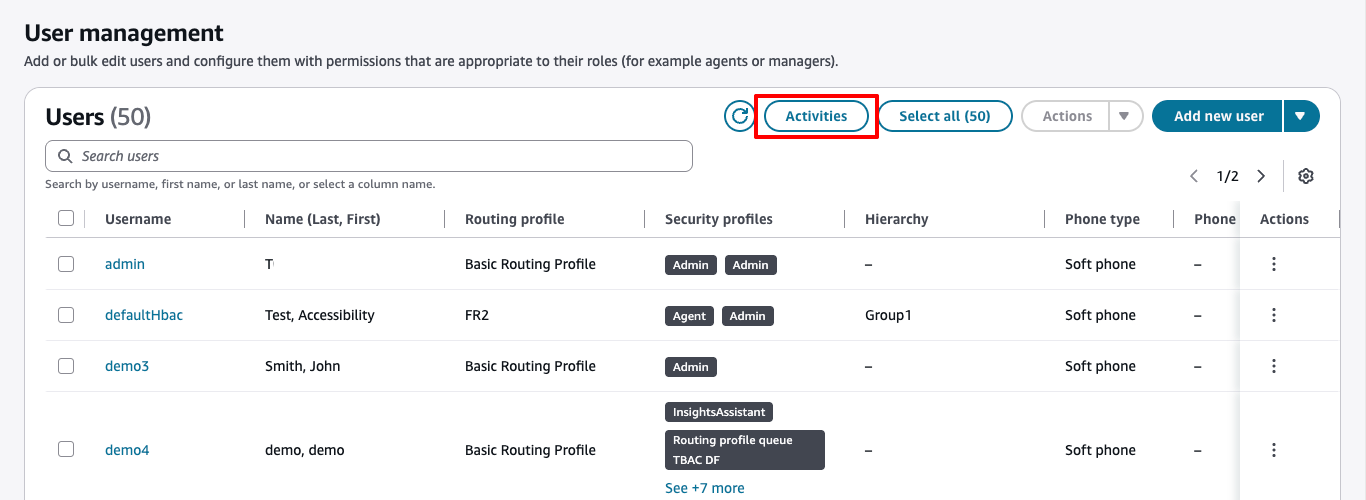The image size is (1366, 500).
Task: Check the box for admin user
Action: click(x=66, y=264)
